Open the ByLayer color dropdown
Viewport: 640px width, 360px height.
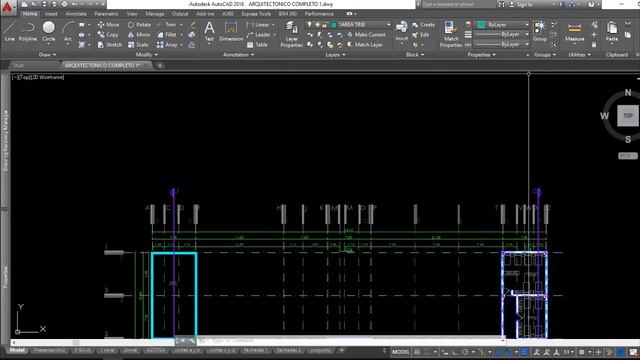[527, 24]
